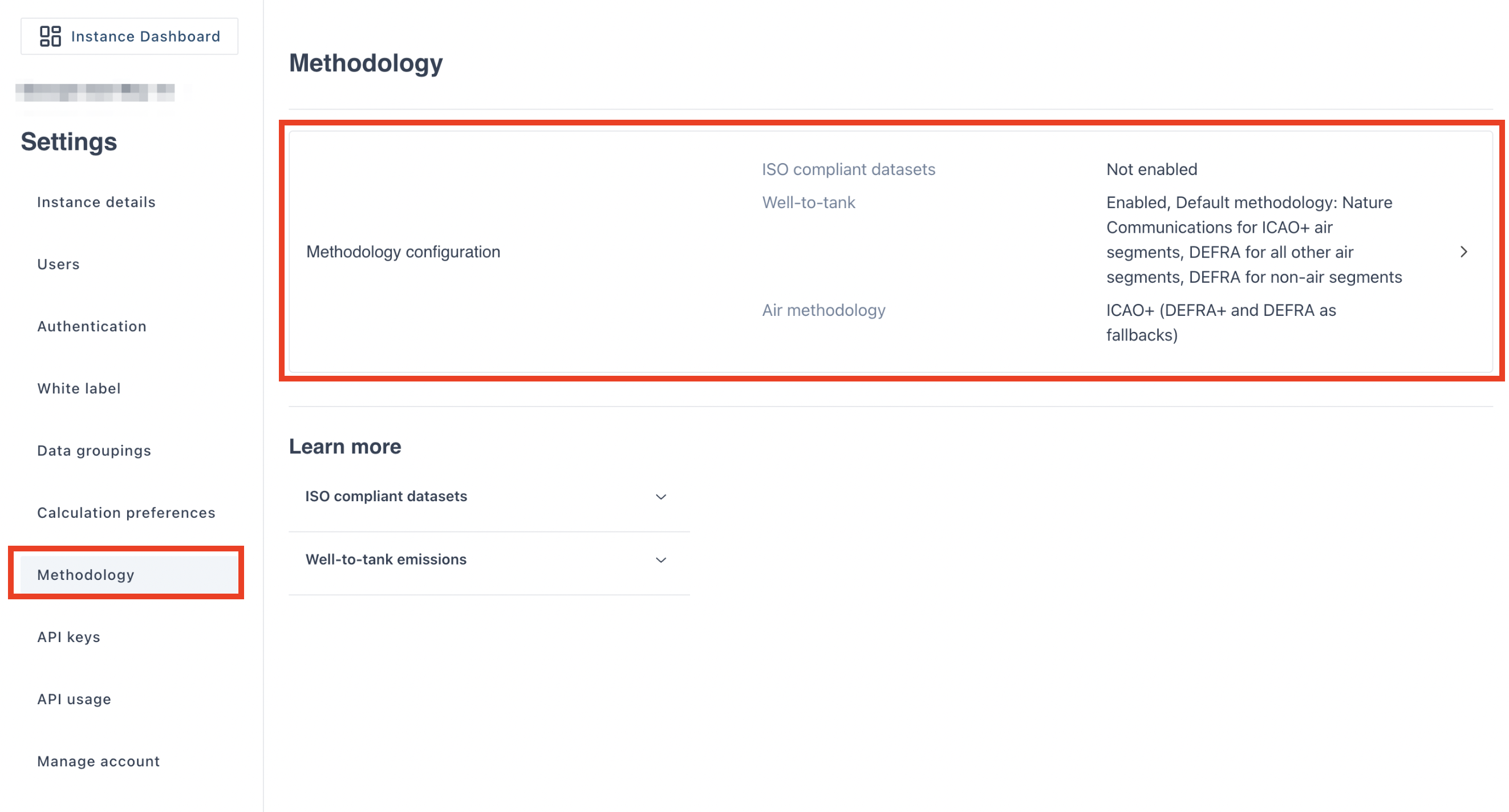Image resolution: width=1509 pixels, height=812 pixels.
Task: View the API usage page
Action: point(74,699)
